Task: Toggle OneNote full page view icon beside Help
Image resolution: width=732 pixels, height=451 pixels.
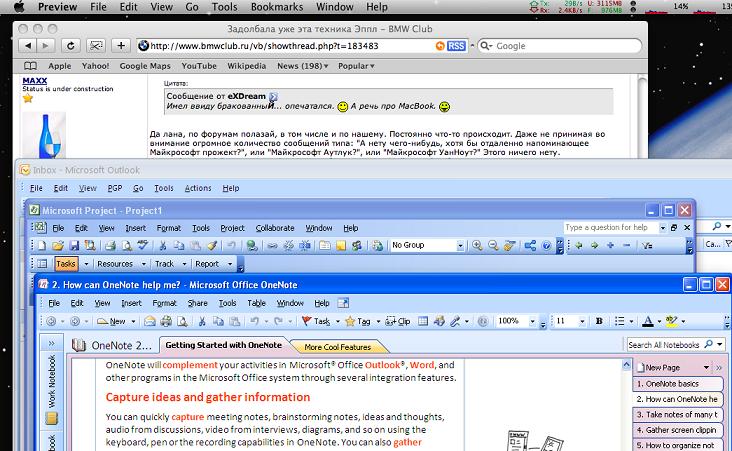Action: pos(343,303)
